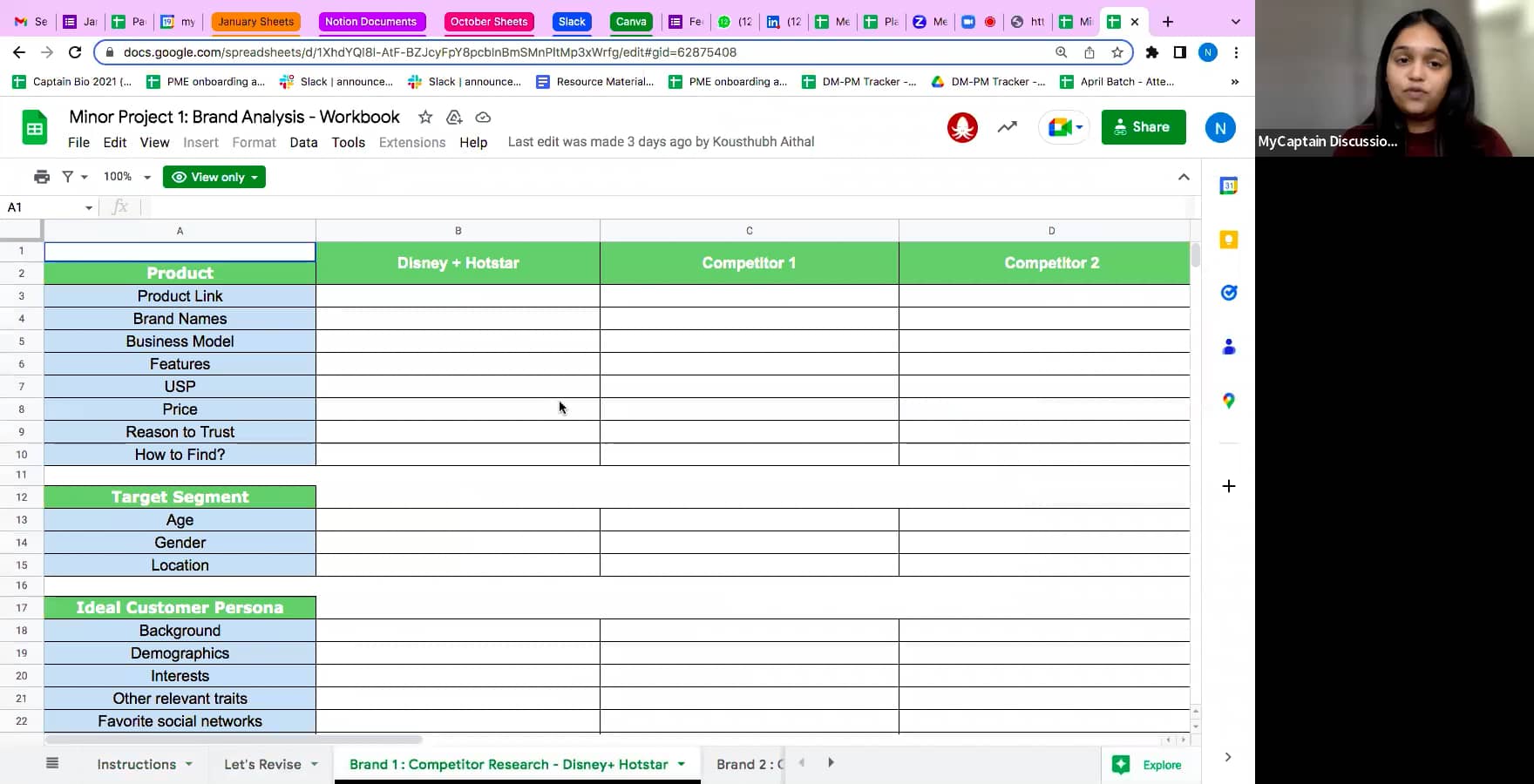This screenshot has width=1534, height=784.
Task: Click the zoom magnifier icon in address bar
Action: coord(1062,52)
